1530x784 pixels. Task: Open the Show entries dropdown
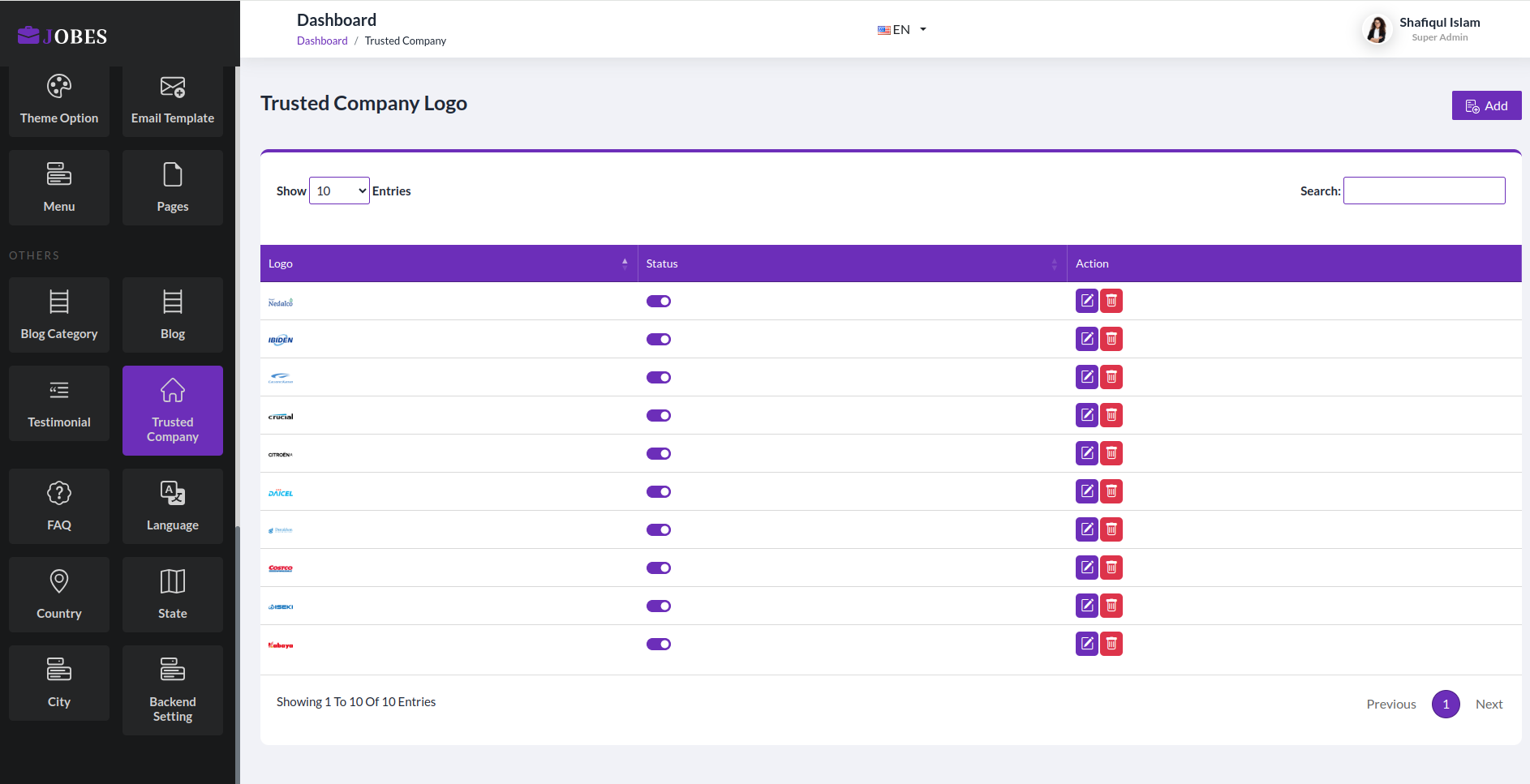[339, 191]
